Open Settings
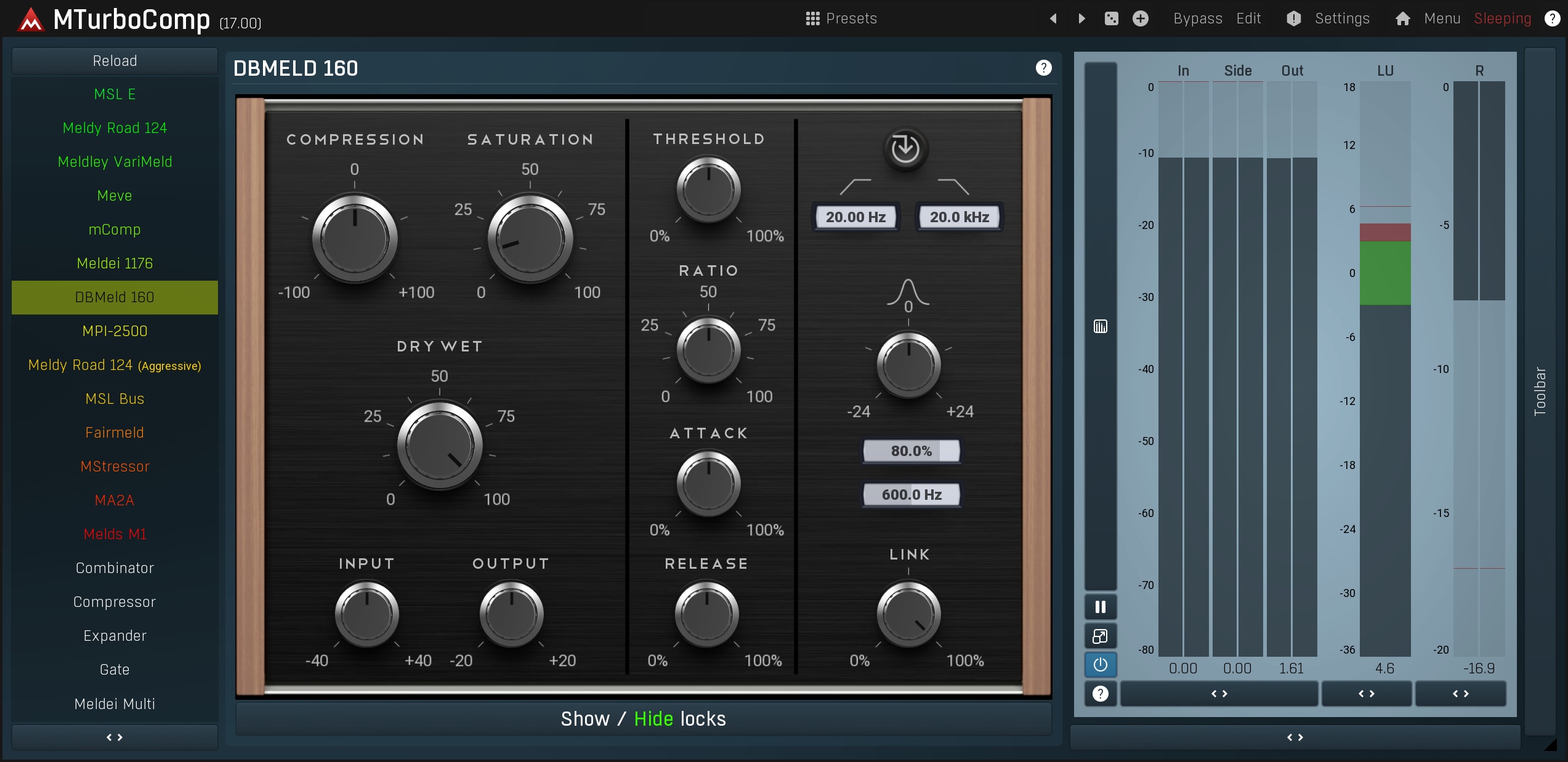The height and width of the screenshot is (762, 1568). tap(1342, 18)
